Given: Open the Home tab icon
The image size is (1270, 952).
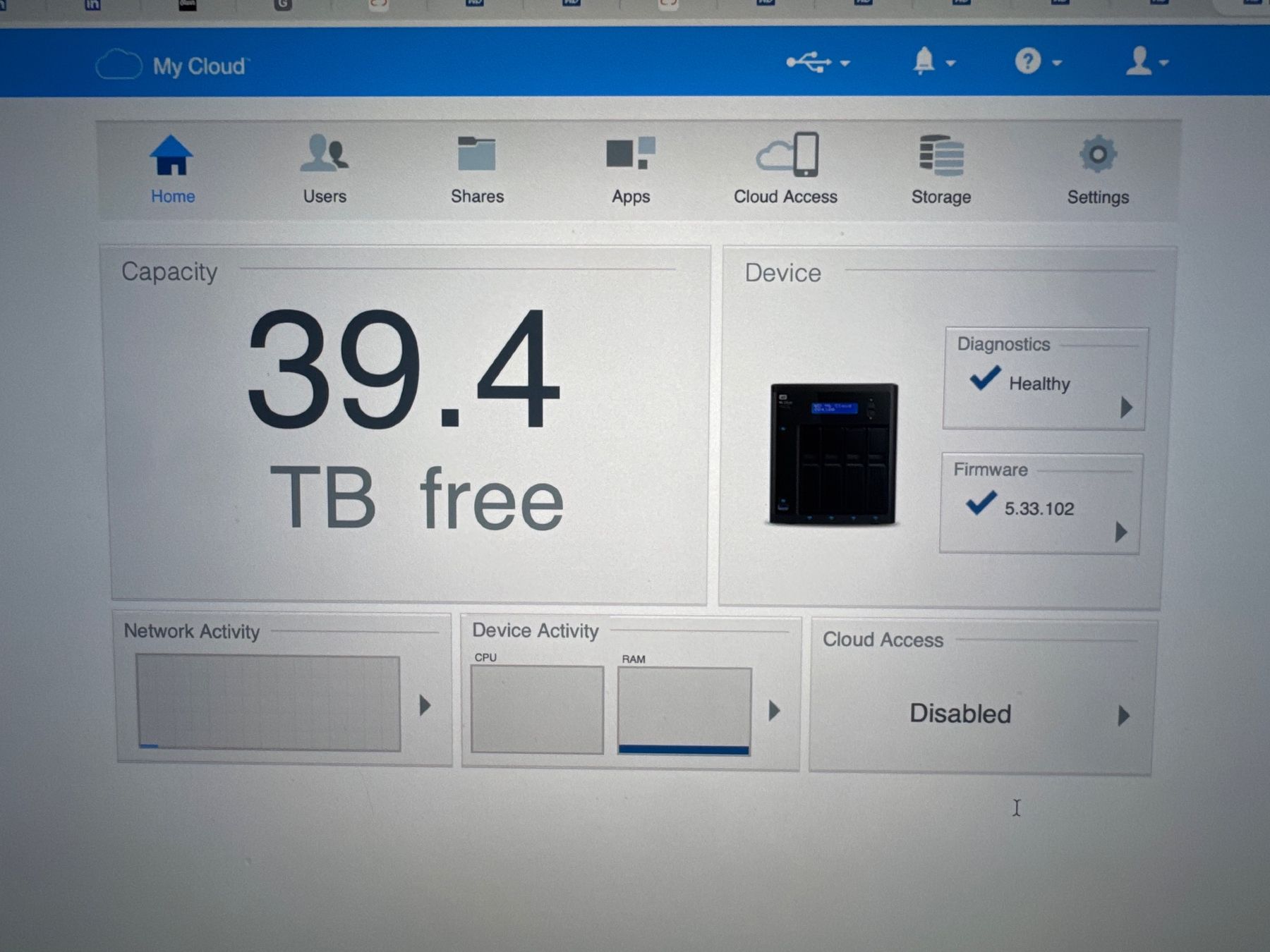Looking at the screenshot, I should tap(171, 155).
